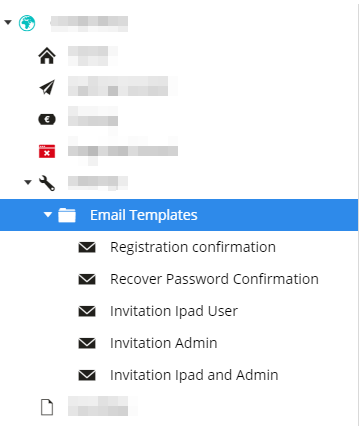Click the blank document page icon

coord(47,407)
